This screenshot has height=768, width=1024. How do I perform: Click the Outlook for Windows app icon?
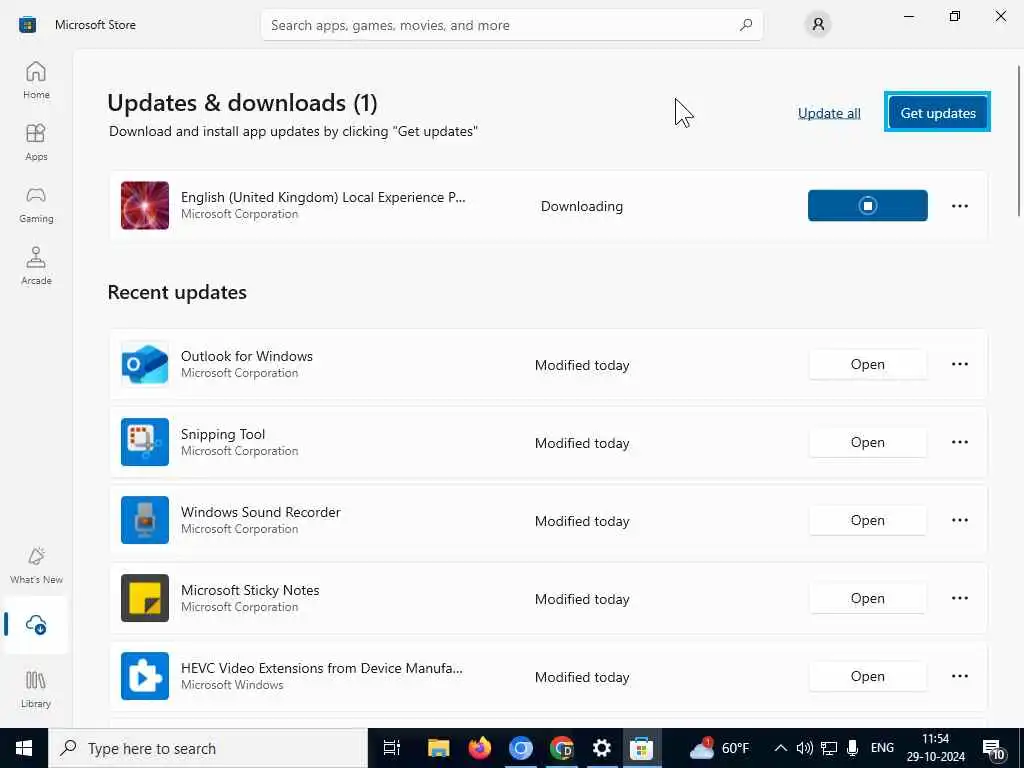(145, 364)
